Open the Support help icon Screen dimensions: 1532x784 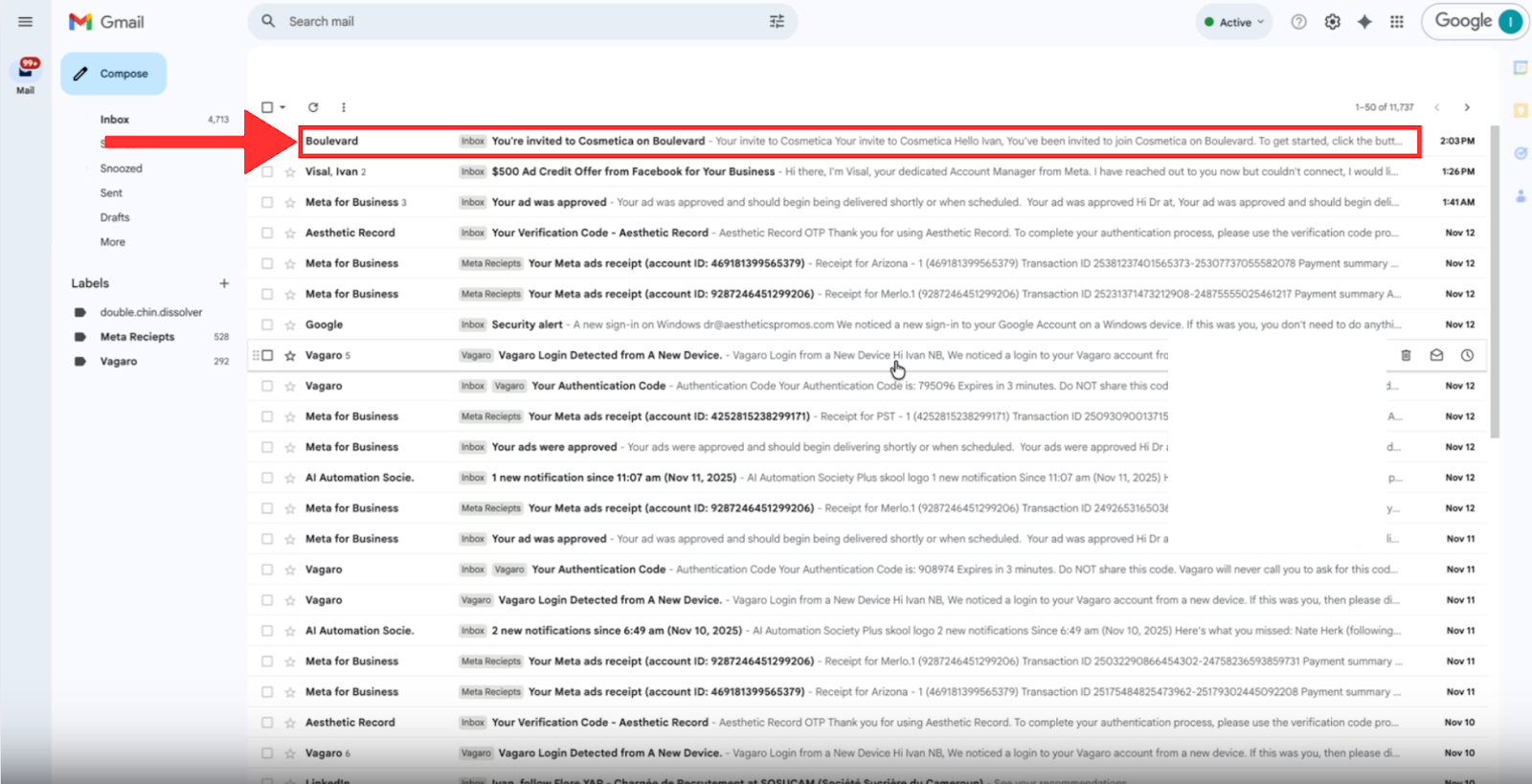point(1298,22)
